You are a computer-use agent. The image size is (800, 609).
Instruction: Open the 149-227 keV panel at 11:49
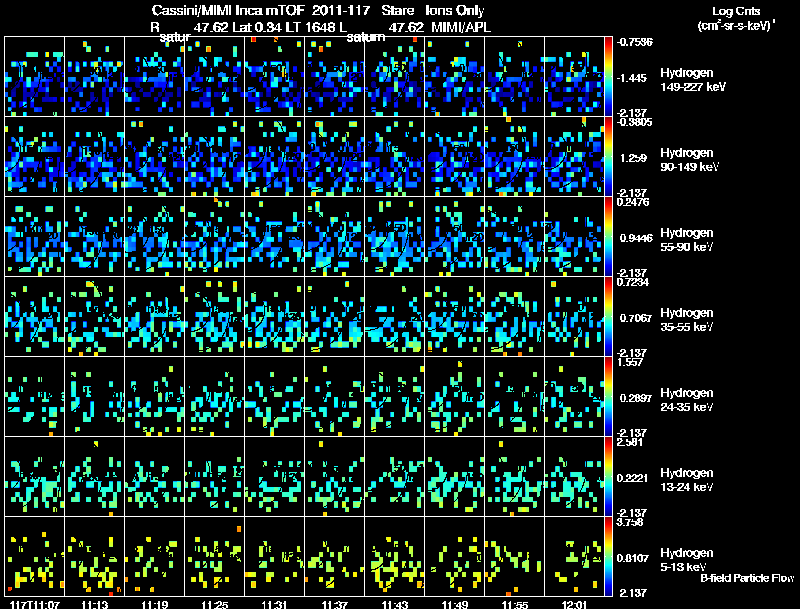[x=455, y=77]
